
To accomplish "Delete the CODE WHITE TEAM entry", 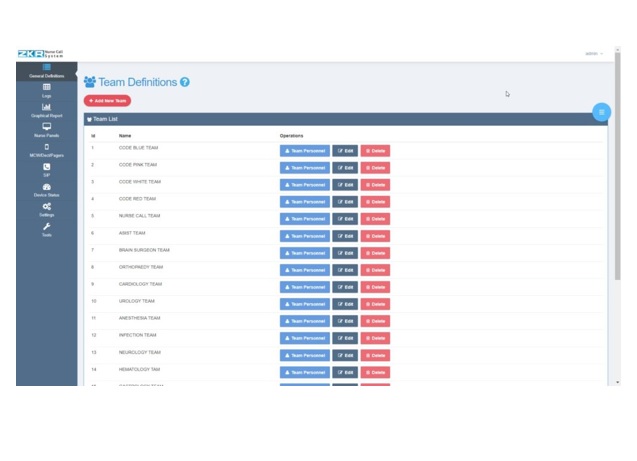I will pyautogui.click(x=375, y=185).
